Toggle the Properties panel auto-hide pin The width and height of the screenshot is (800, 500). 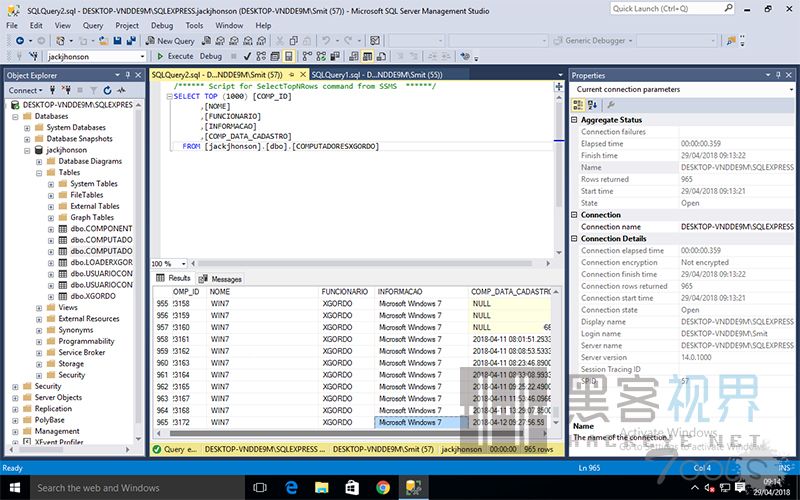point(778,75)
